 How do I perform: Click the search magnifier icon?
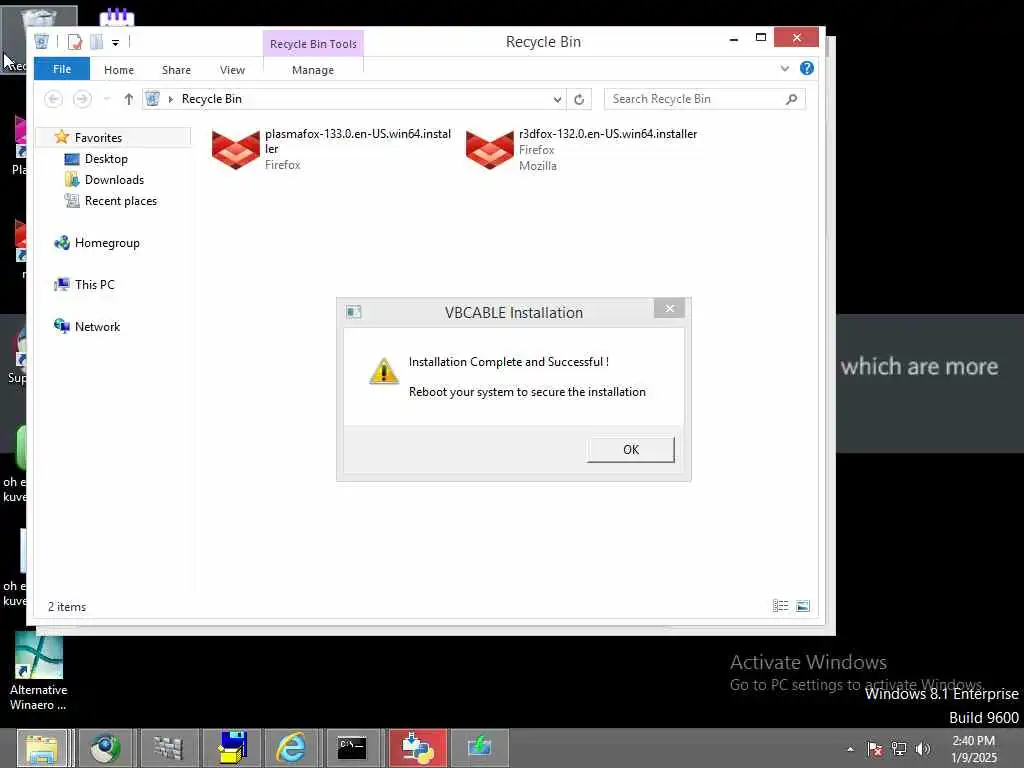[792, 99]
